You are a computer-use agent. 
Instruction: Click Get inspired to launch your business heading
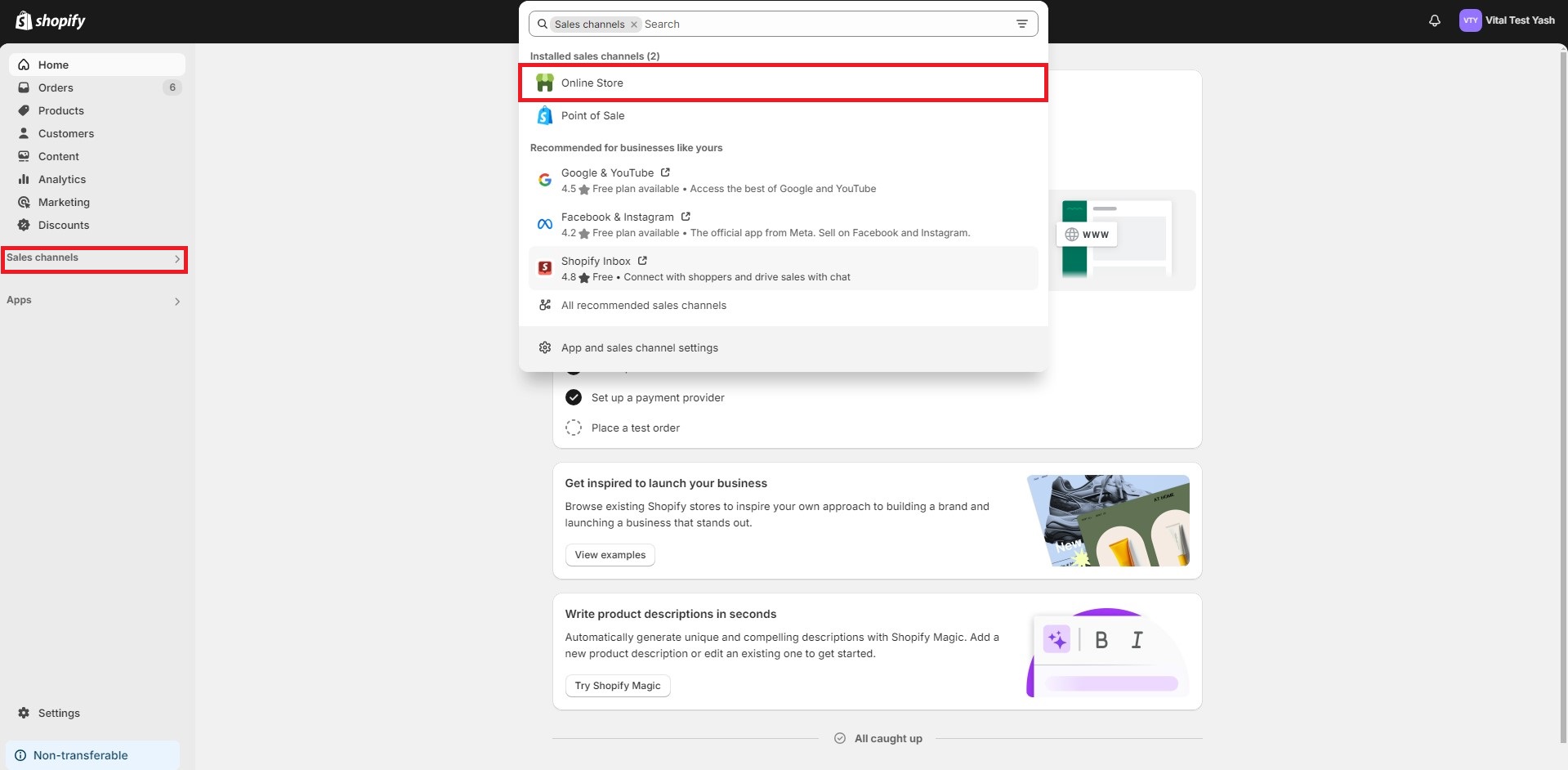[x=666, y=483]
